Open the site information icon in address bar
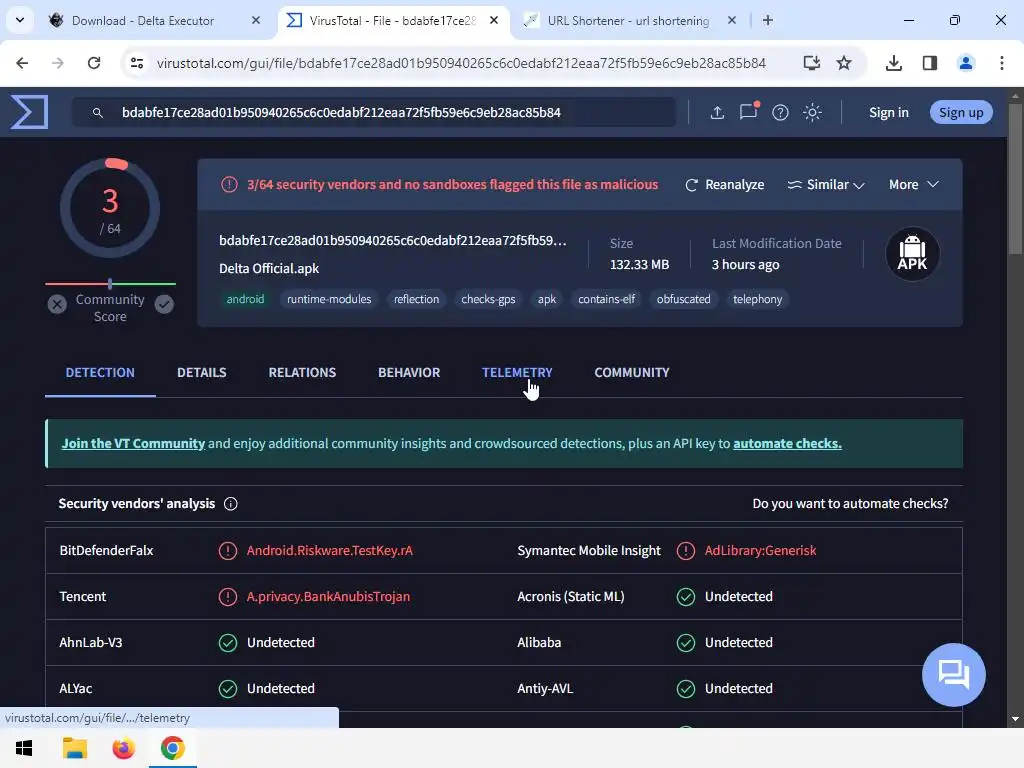Screen dimensions: 1024x768 click(x=136, y=63)
